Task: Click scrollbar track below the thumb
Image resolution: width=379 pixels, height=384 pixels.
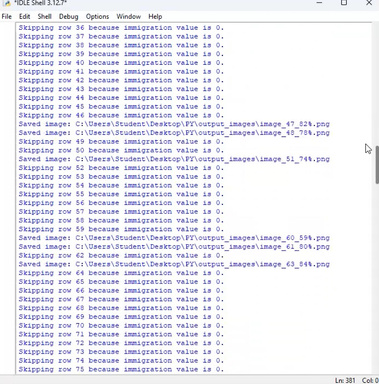Action: 377,277
